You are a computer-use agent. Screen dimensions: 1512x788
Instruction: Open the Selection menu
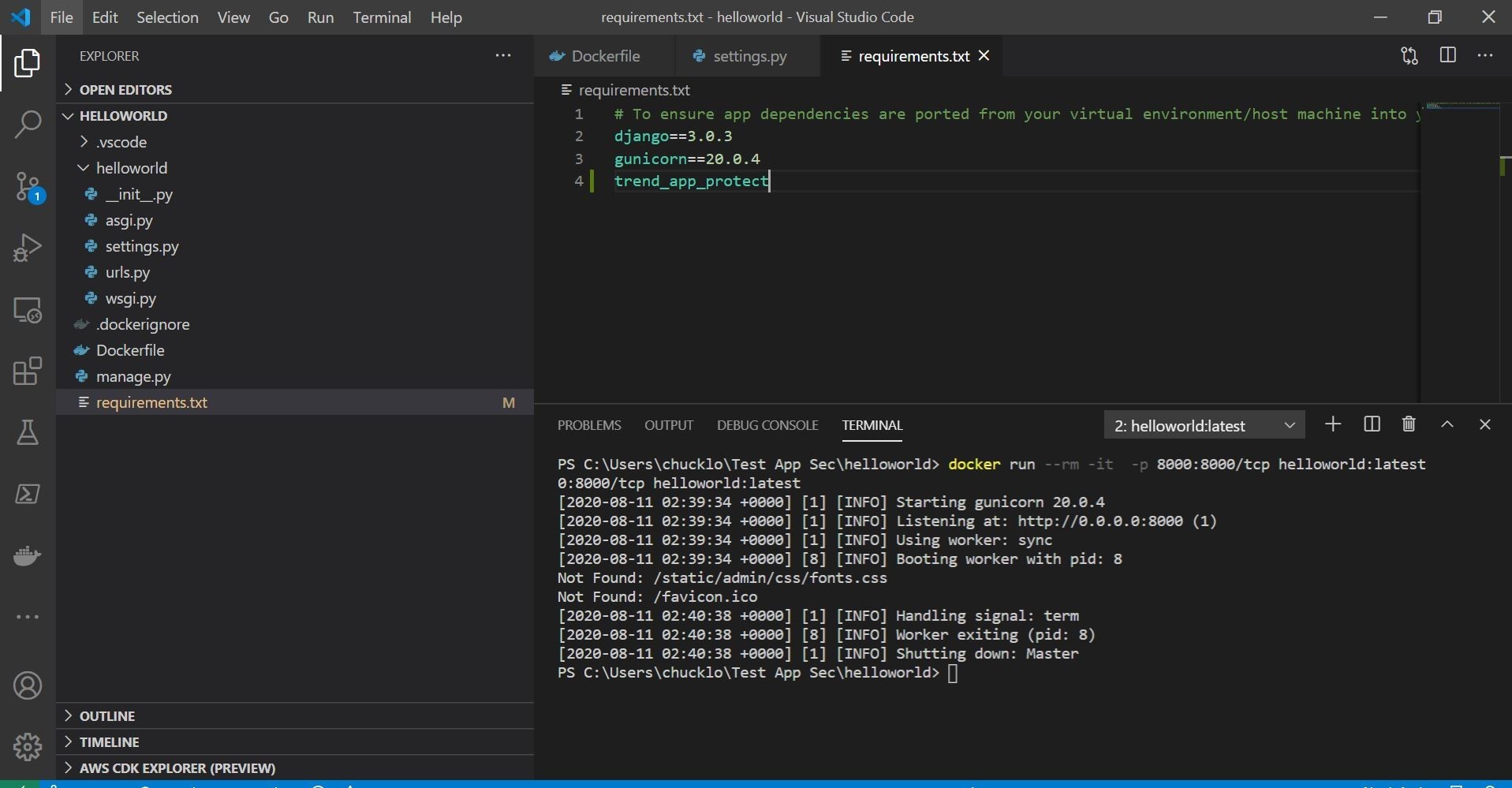[x=167, y=17]
